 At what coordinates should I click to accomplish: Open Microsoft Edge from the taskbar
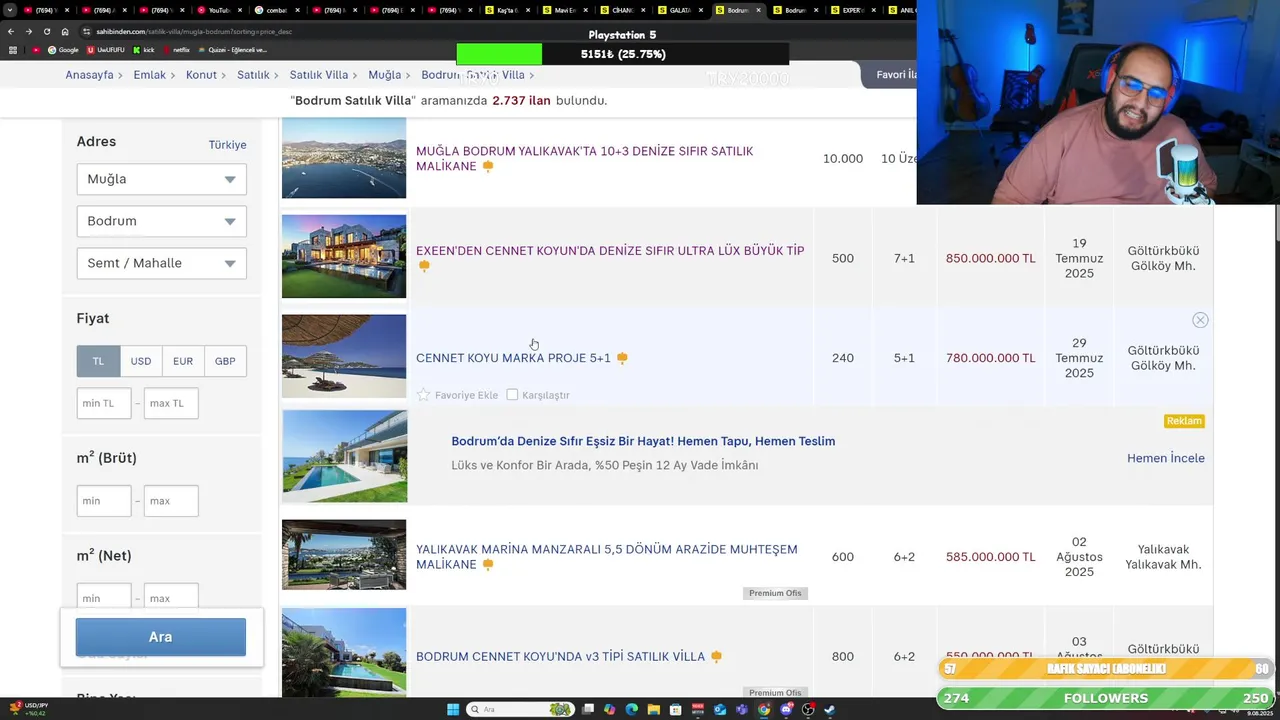pos(631,710)
